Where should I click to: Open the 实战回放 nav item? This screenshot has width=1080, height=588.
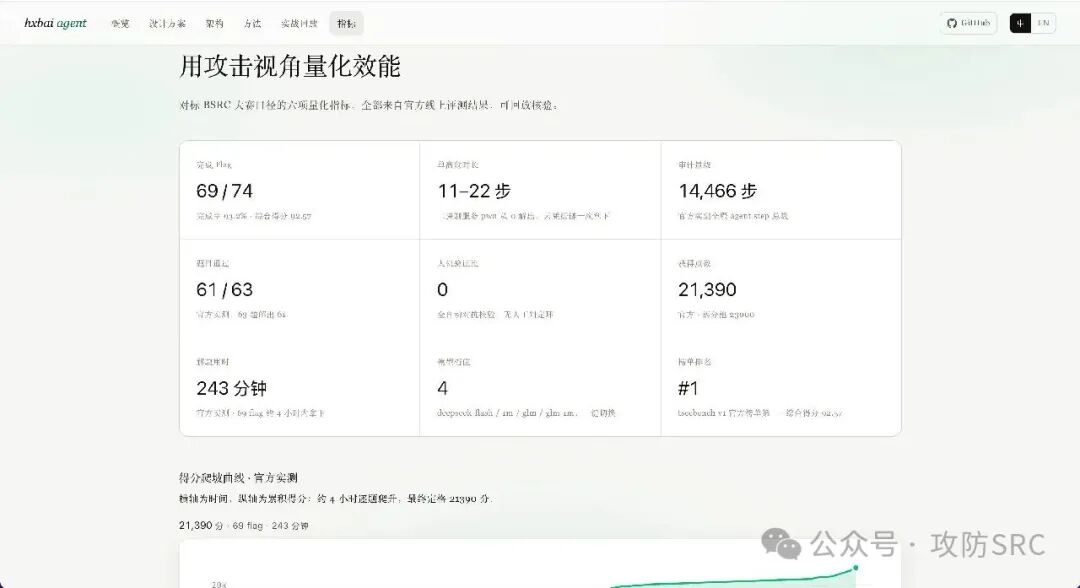point(299,23)
